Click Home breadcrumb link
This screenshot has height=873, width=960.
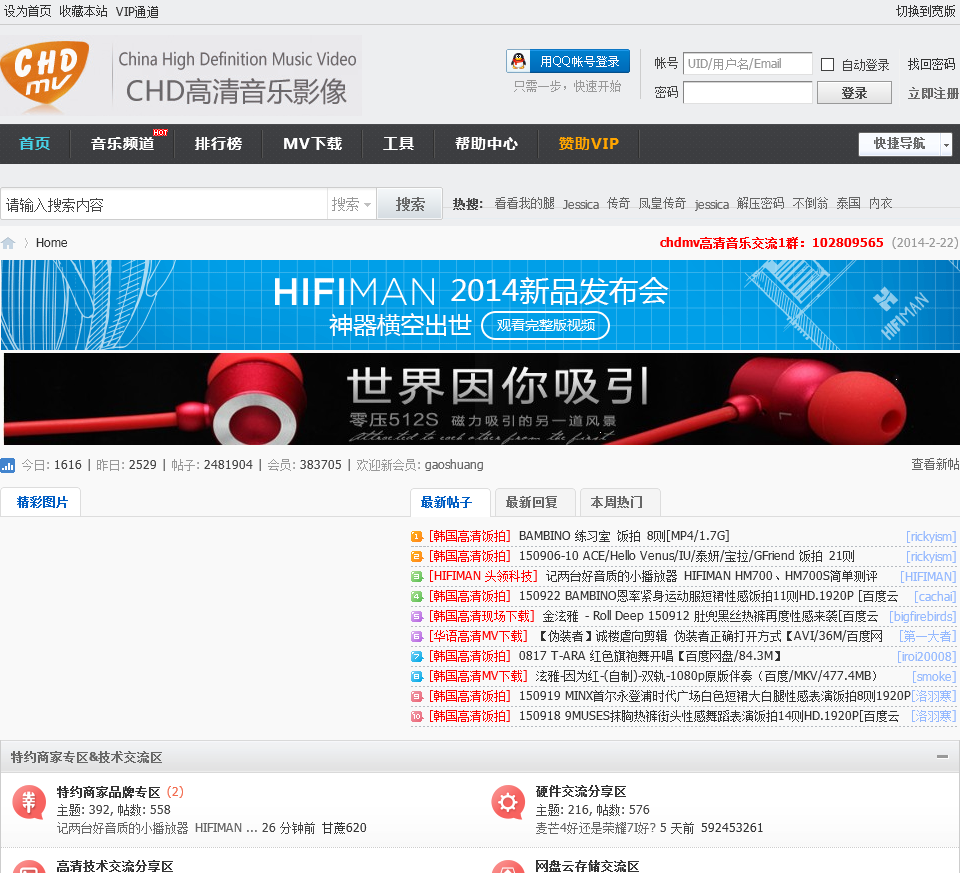tap(51, 243)
